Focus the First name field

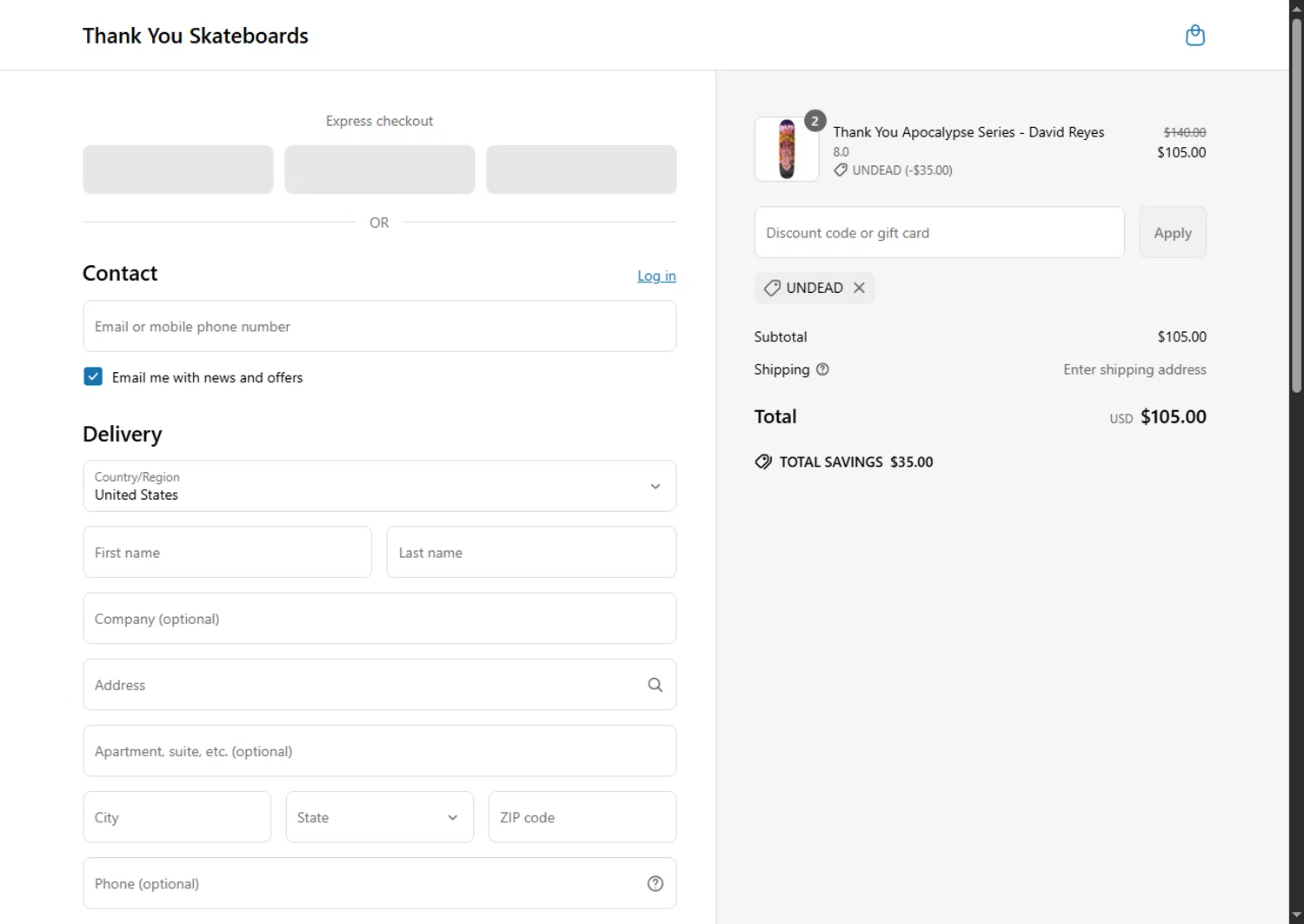tap(228, 552)
